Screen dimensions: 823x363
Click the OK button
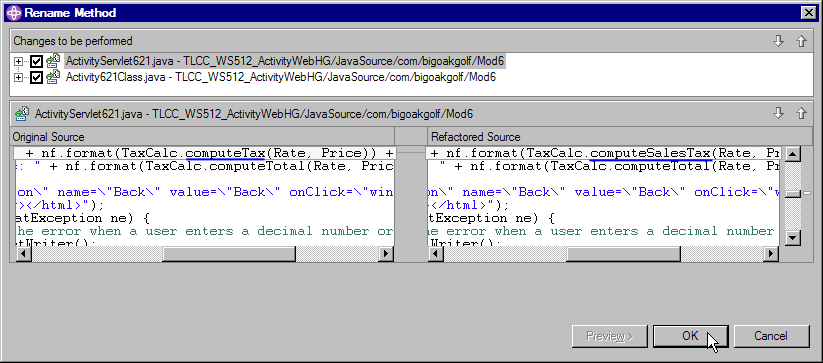coord(690,336)
